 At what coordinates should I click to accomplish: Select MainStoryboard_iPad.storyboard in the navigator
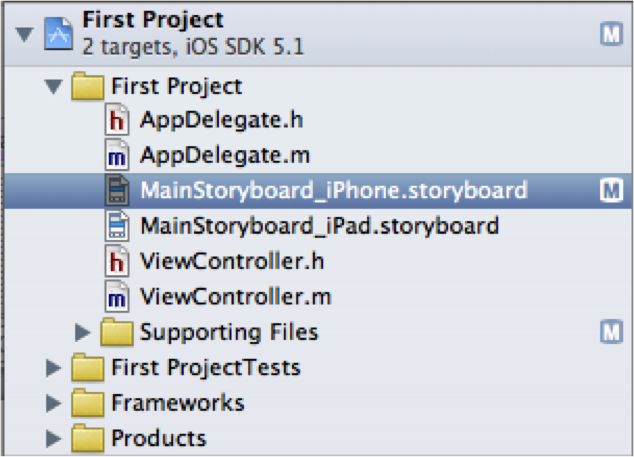pyautogui.click(x=319, y=225)
